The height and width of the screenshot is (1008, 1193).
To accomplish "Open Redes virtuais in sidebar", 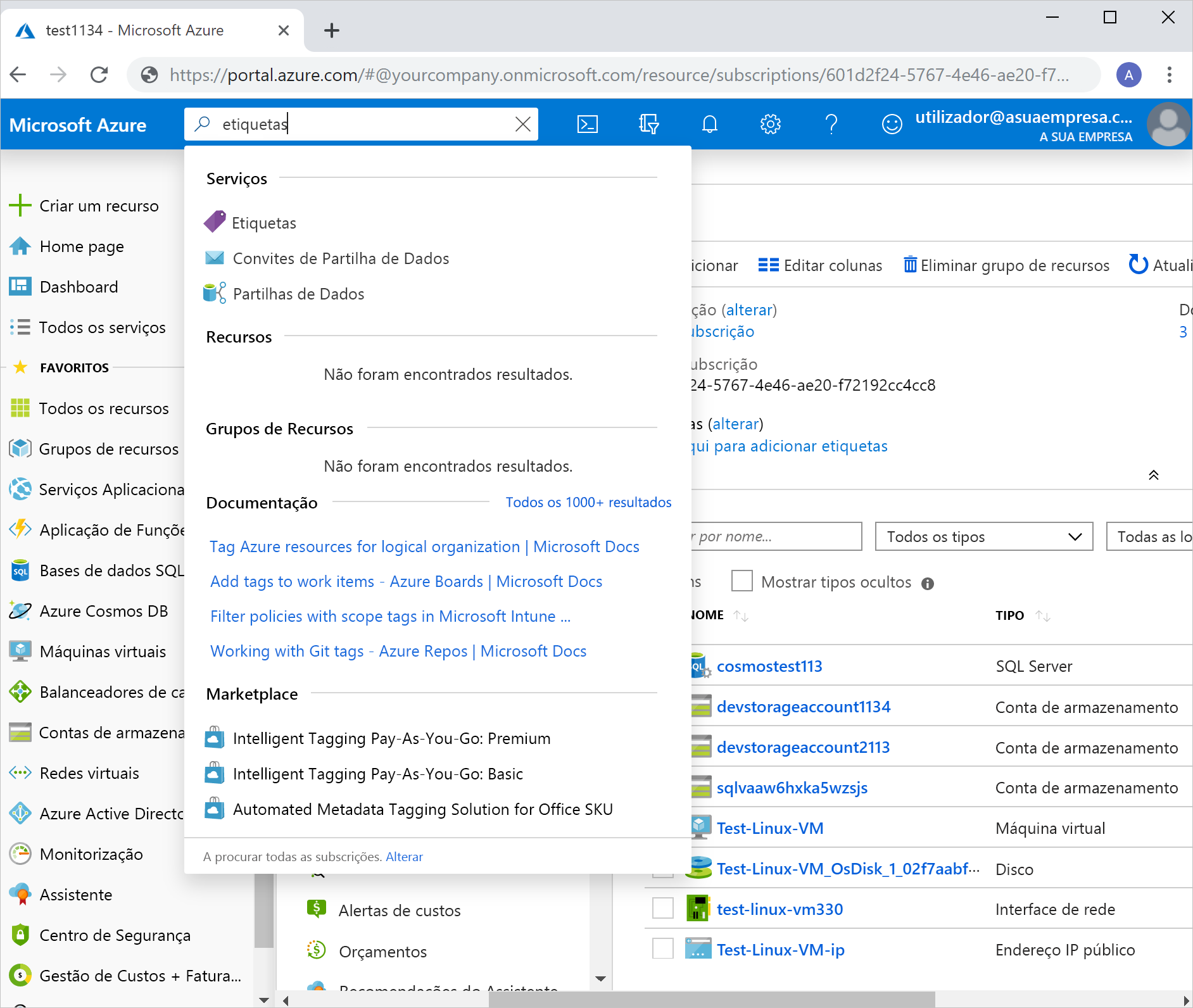I will 89,773.
